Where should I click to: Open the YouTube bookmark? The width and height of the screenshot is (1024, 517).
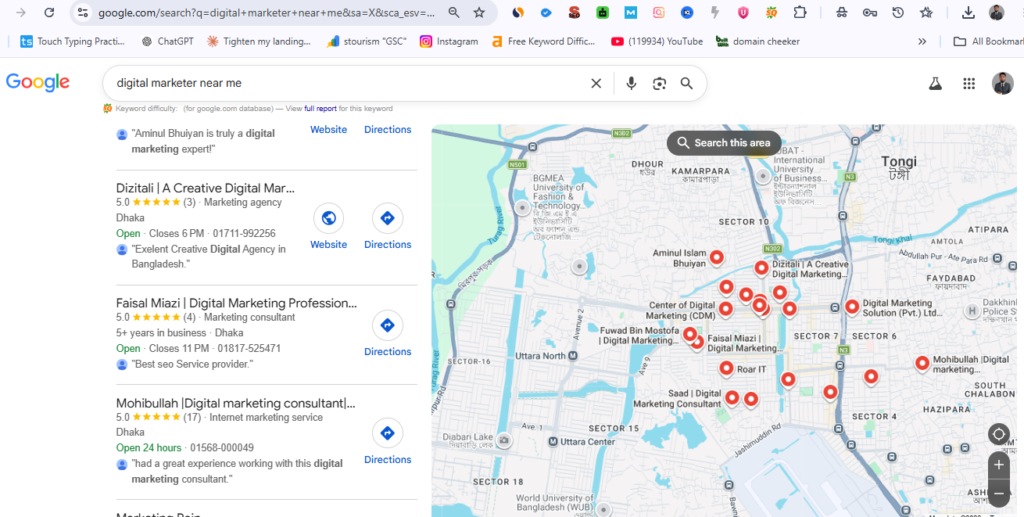[x=657, y=41]
